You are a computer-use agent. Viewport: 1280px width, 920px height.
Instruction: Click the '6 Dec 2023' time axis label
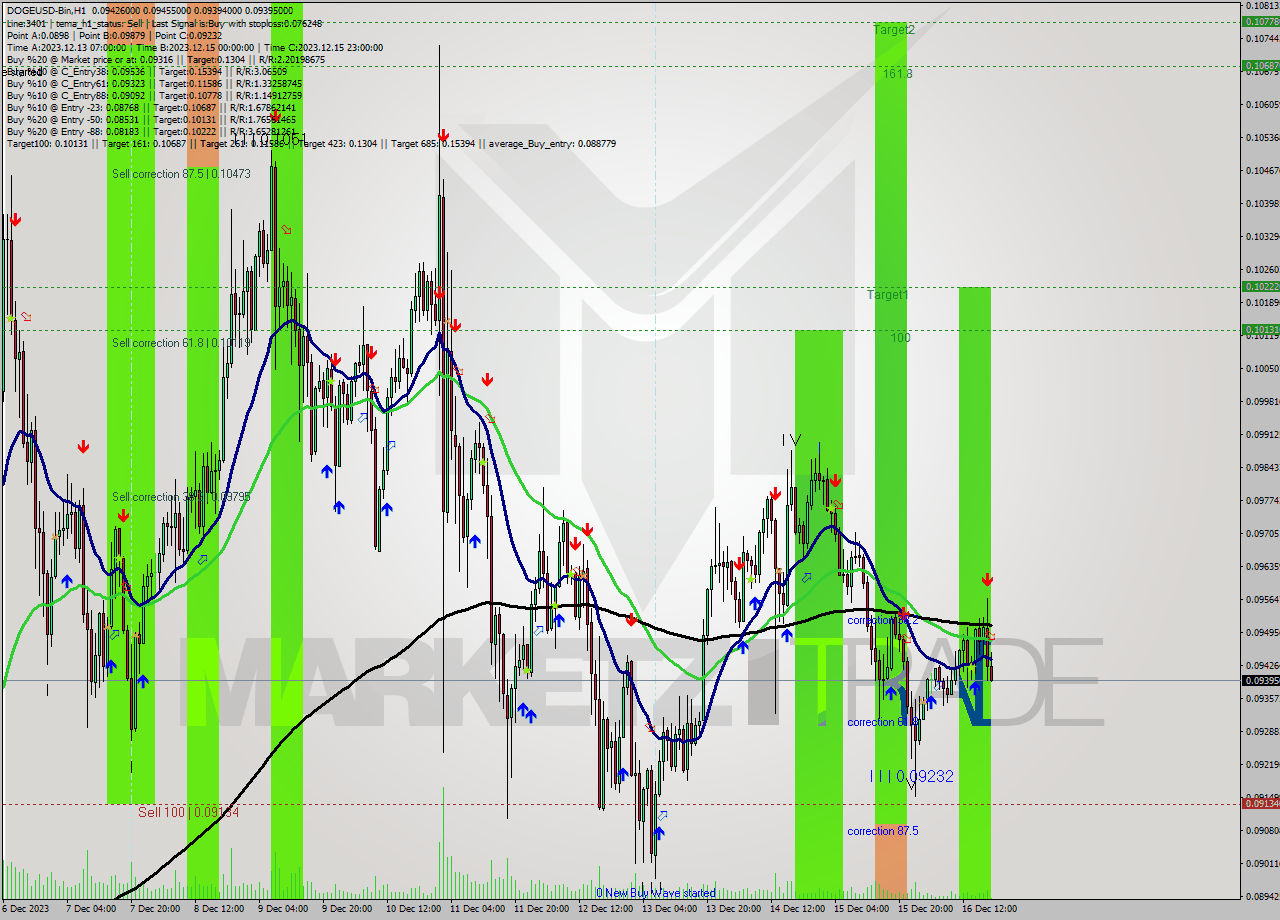point(26,909)
